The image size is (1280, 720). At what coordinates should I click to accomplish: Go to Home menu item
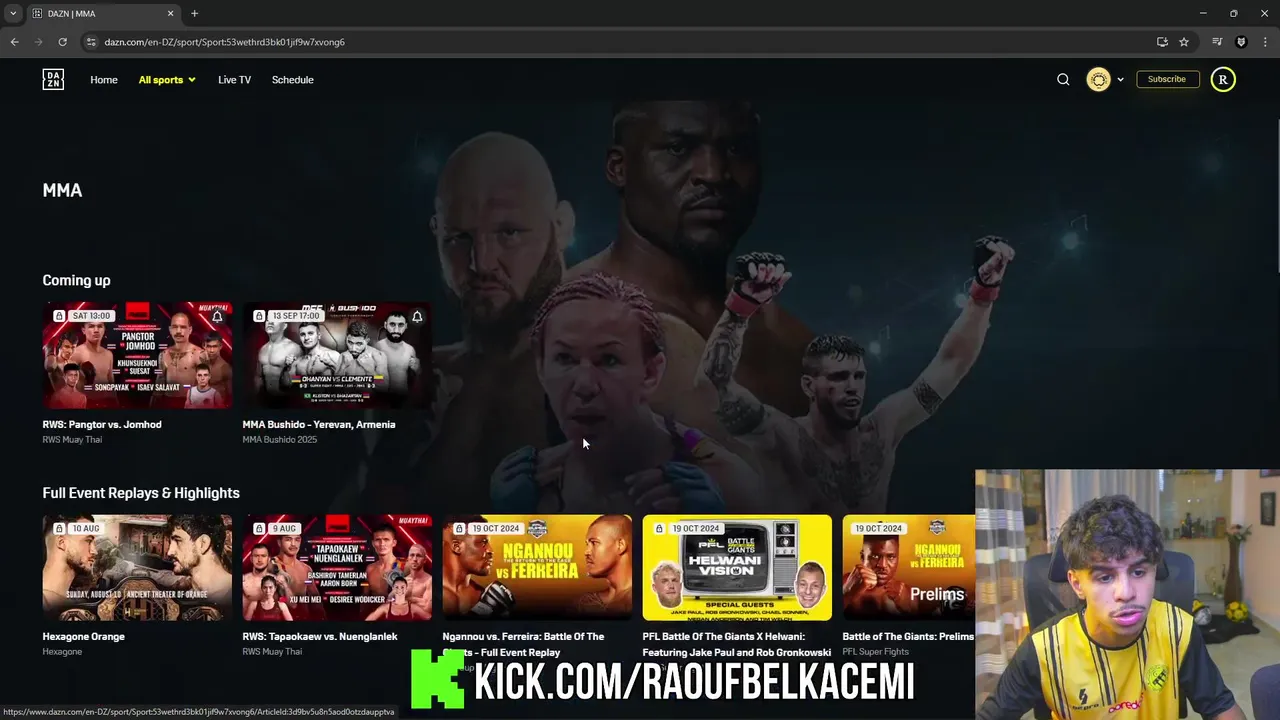click(x=104, y=80)
